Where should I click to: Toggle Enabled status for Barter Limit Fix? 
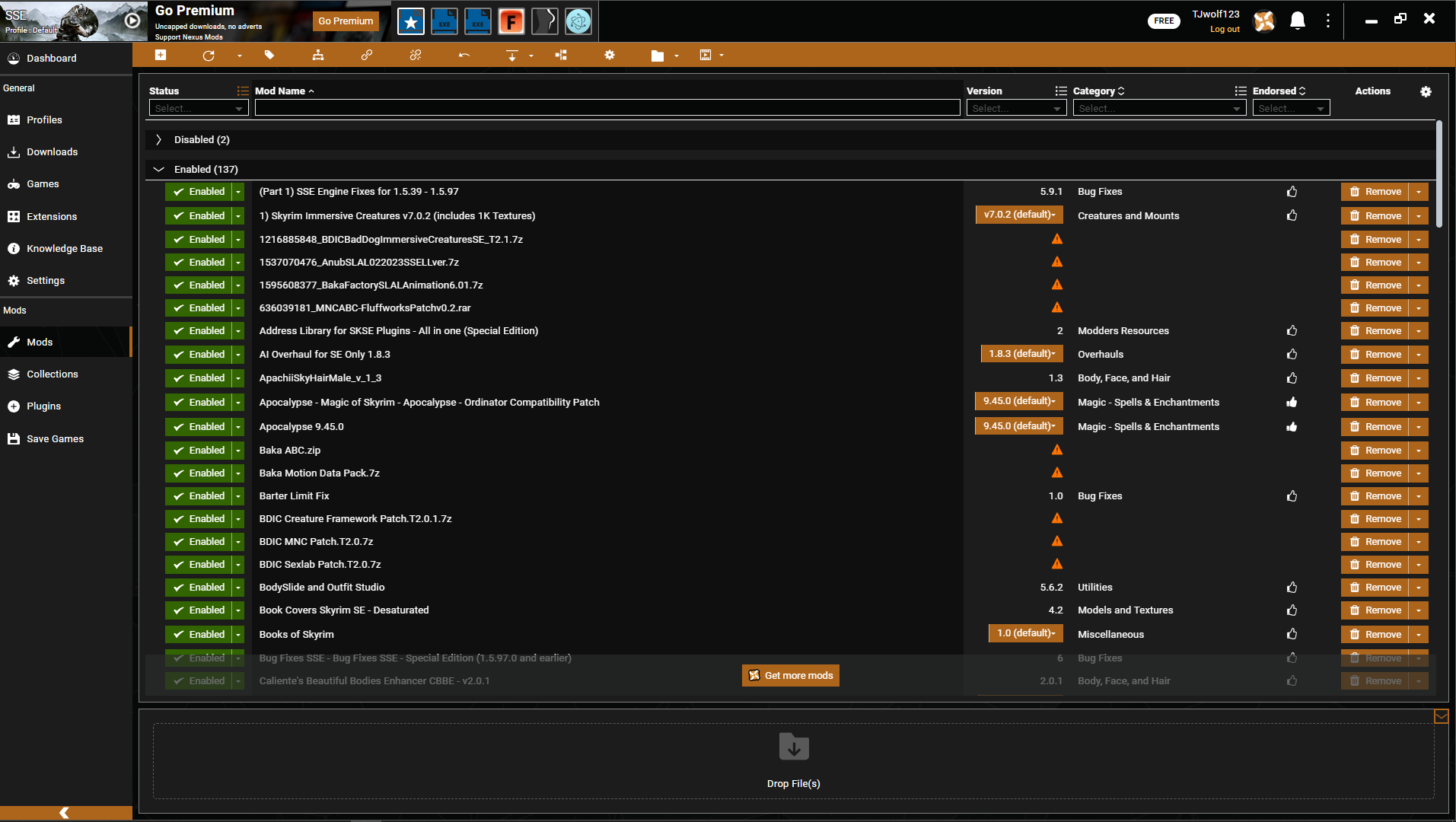199,496
